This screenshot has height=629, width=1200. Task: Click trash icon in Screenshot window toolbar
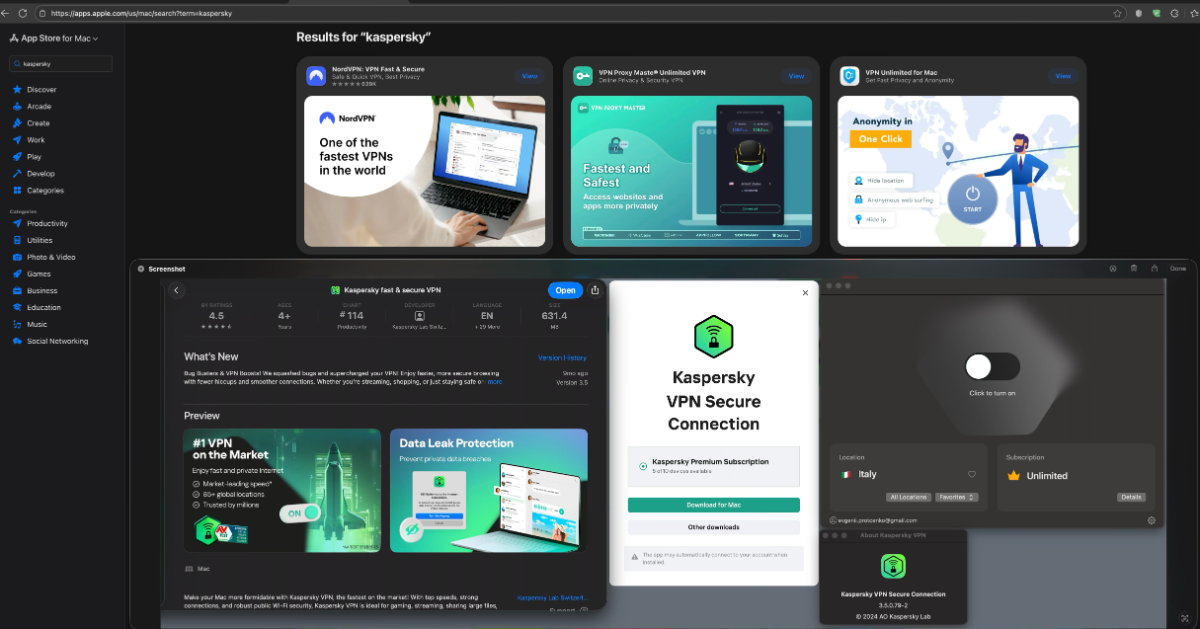1133,268
